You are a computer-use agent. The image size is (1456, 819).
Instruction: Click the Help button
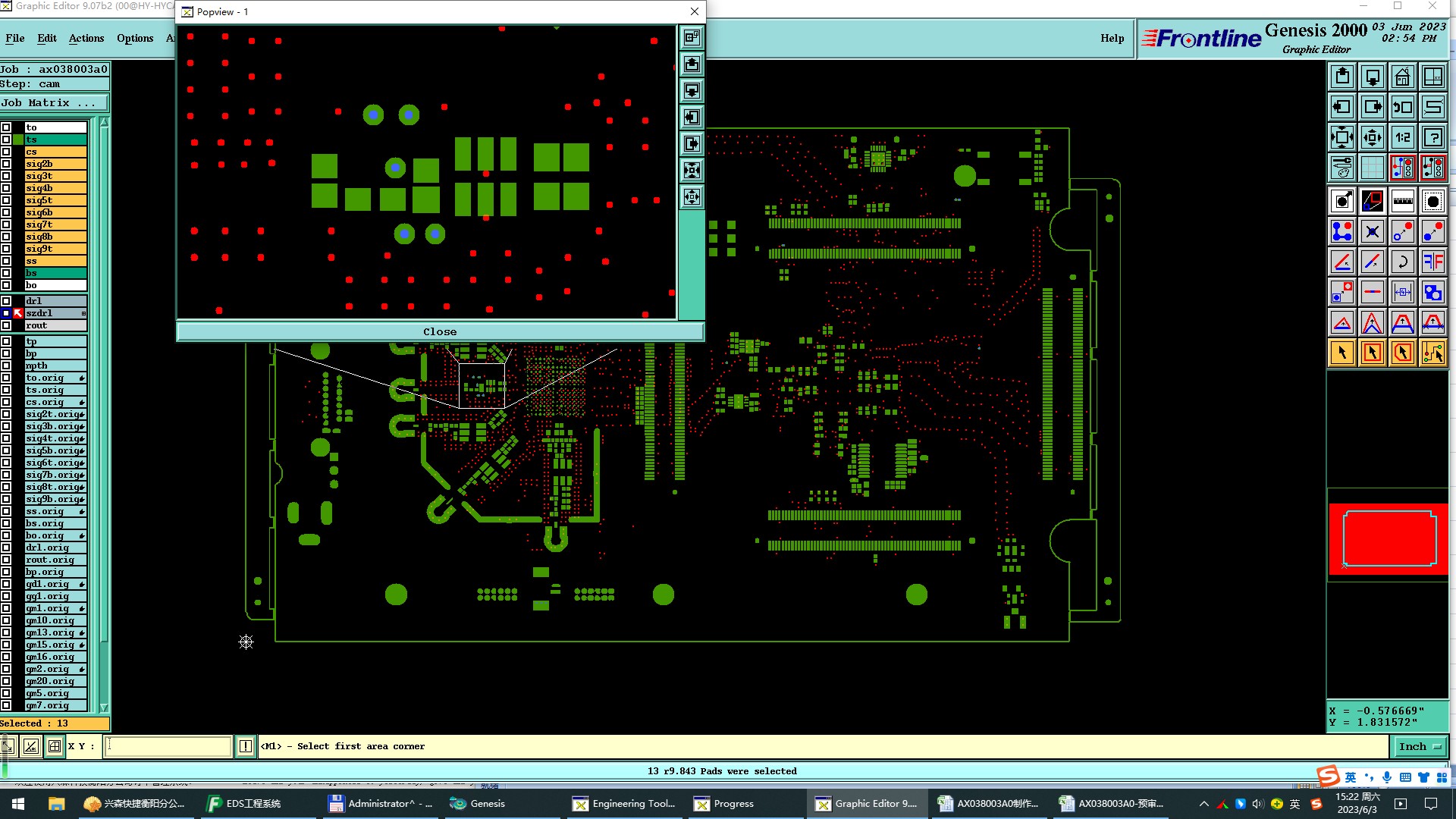(1112, 38)
